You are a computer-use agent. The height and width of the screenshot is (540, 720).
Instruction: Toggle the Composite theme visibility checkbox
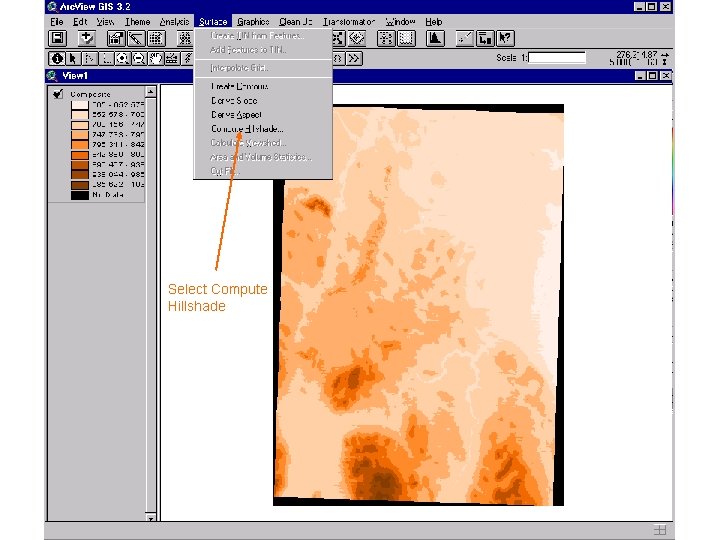(58, 94)
